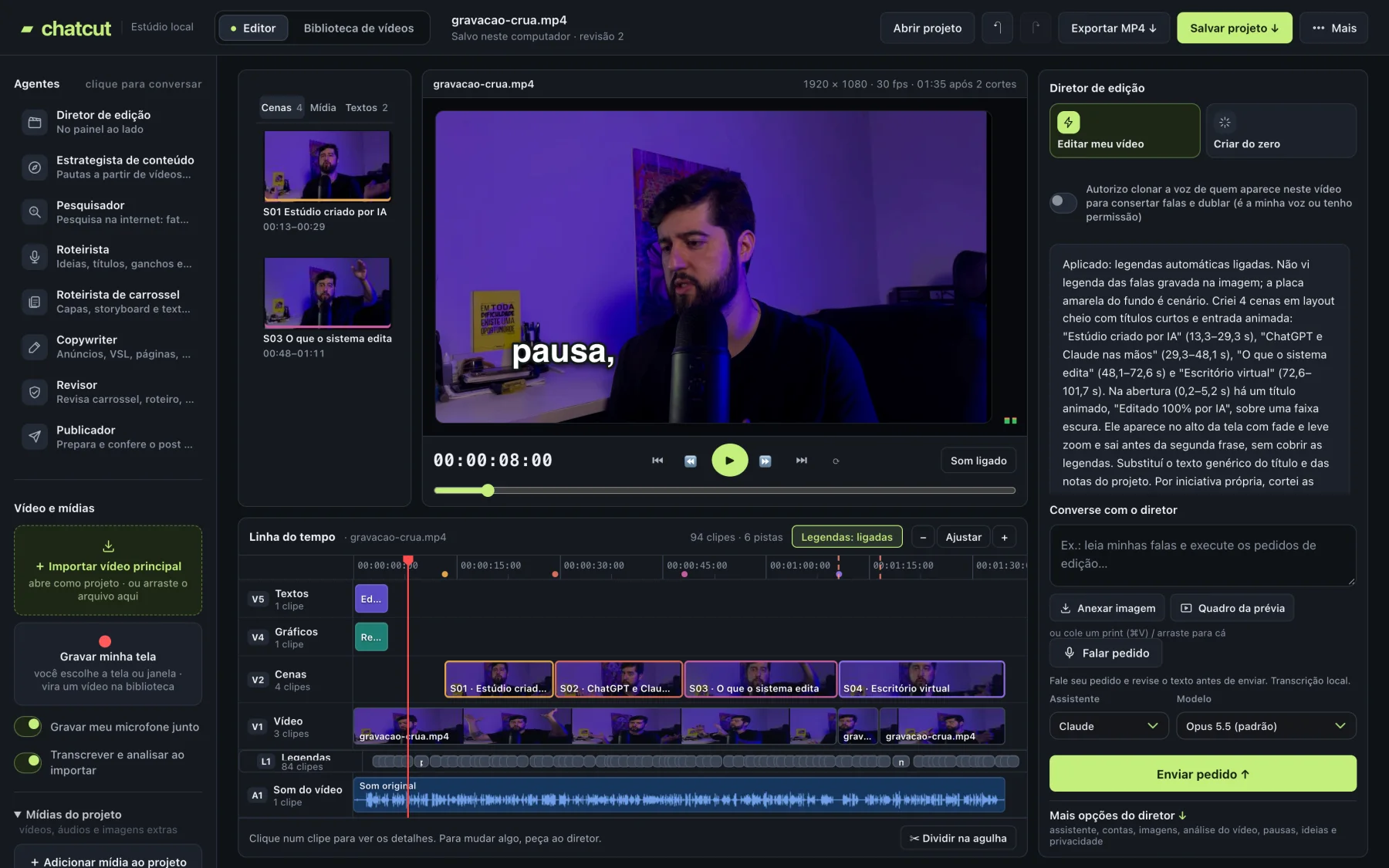The height and width of the screenshot is (868, 1389).
Task: Choose the Copywriter pencil icon
Action: (x=35, y=347)
